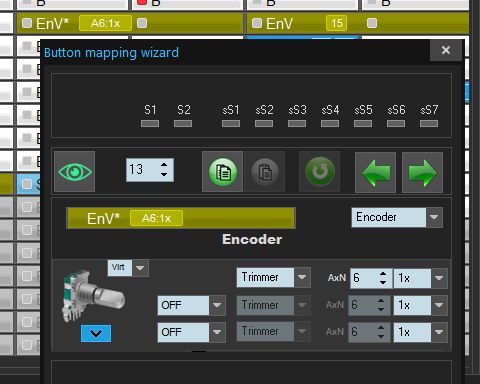The image size is (480, 384).
Task: Toggle the S1 shift indicator
Action: (150, 124)
